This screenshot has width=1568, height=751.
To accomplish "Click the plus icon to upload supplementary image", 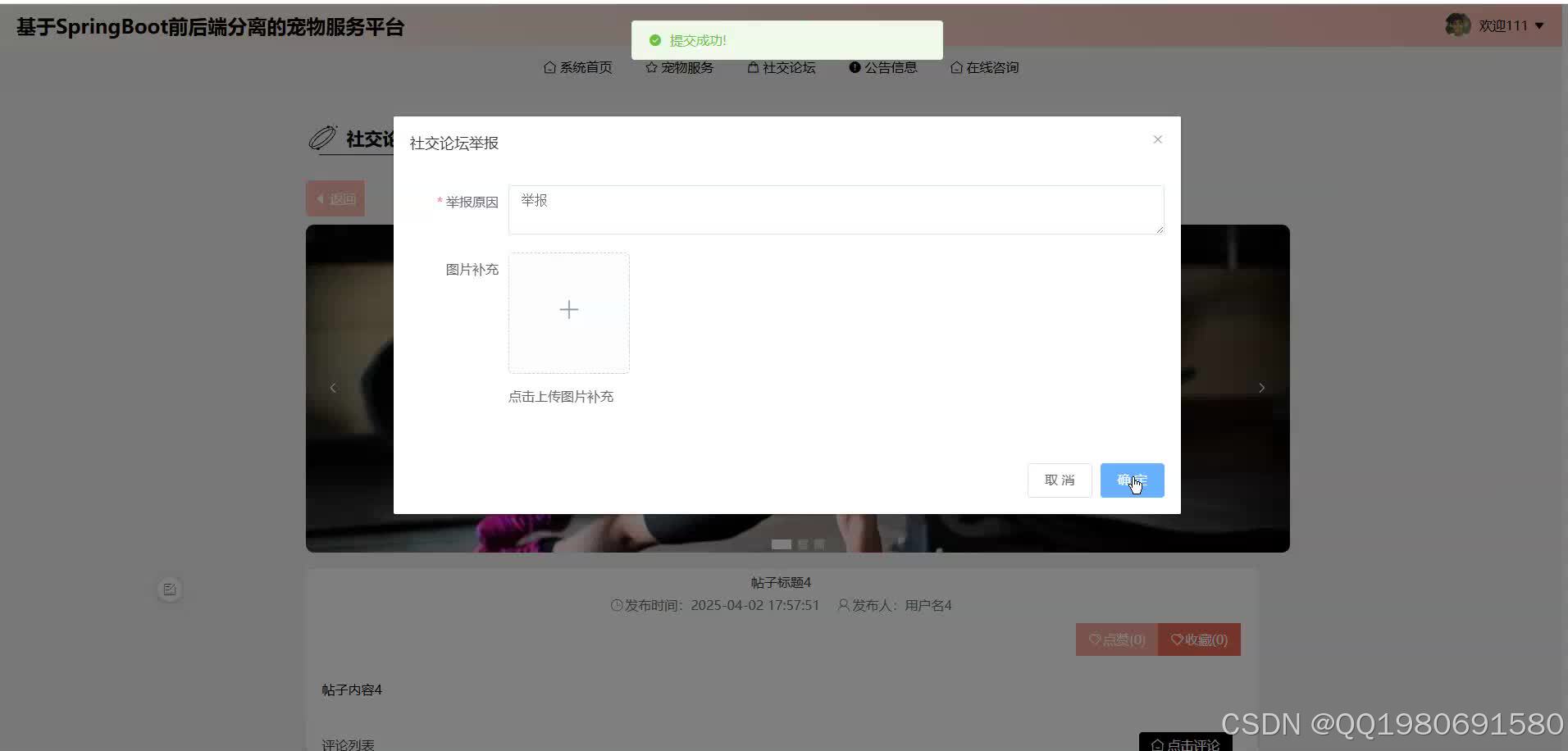I will (x=568, y=312).
